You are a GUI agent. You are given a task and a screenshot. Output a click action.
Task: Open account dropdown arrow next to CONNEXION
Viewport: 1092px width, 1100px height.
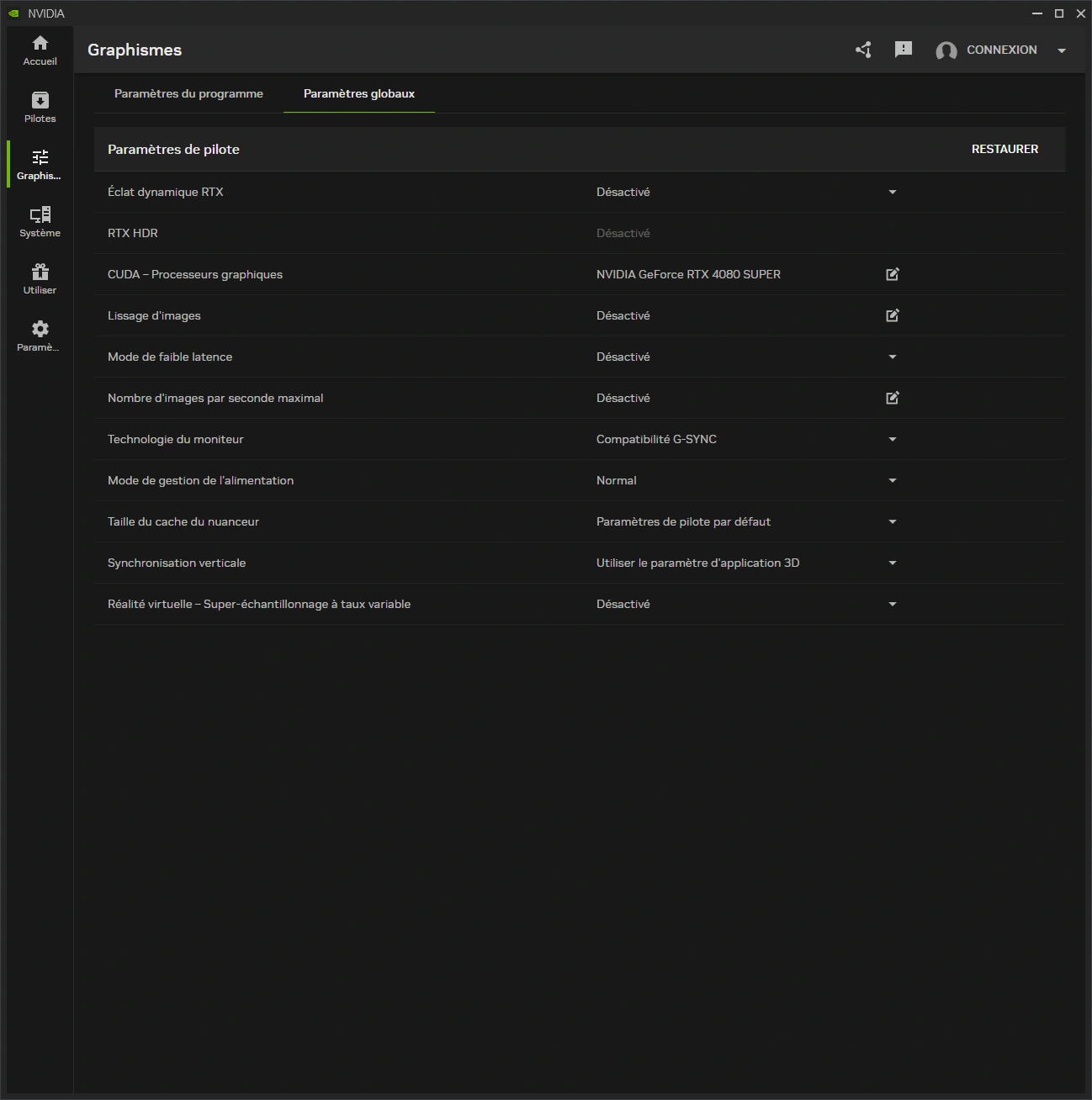click(x=1062, y=50)
